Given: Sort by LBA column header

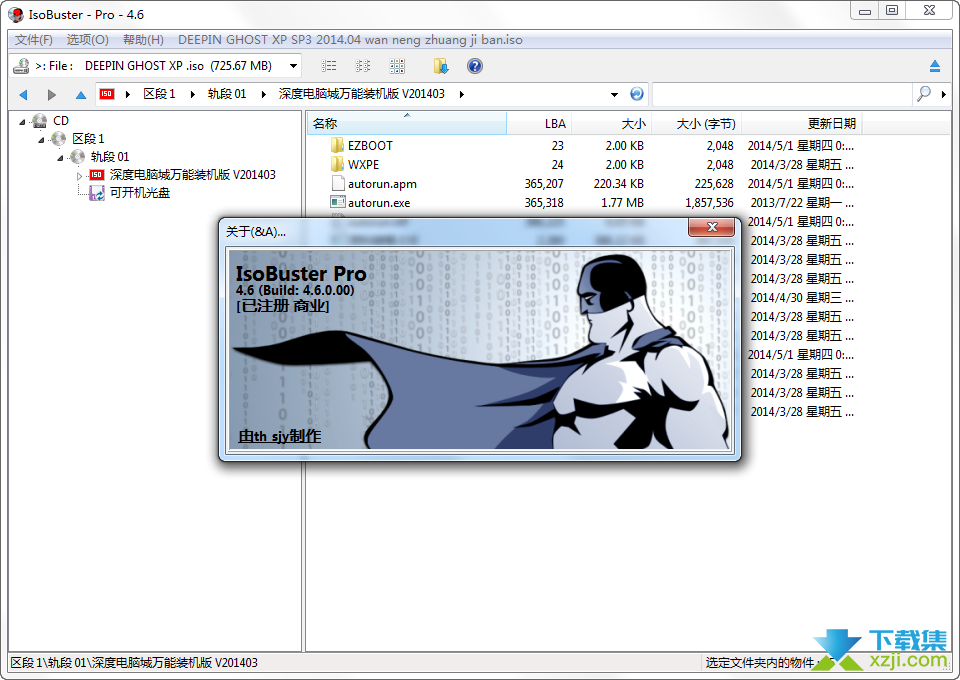Looking at the screenshot, I should point(539,124).
